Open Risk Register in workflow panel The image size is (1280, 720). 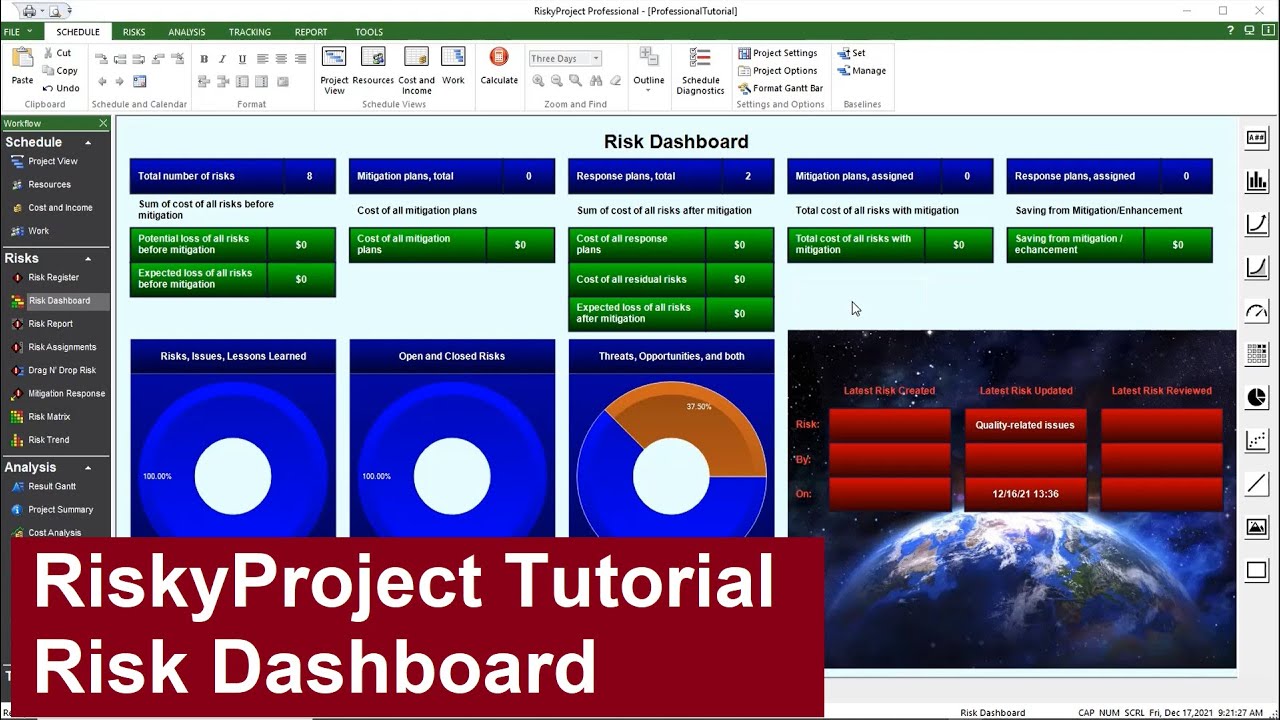54,277
